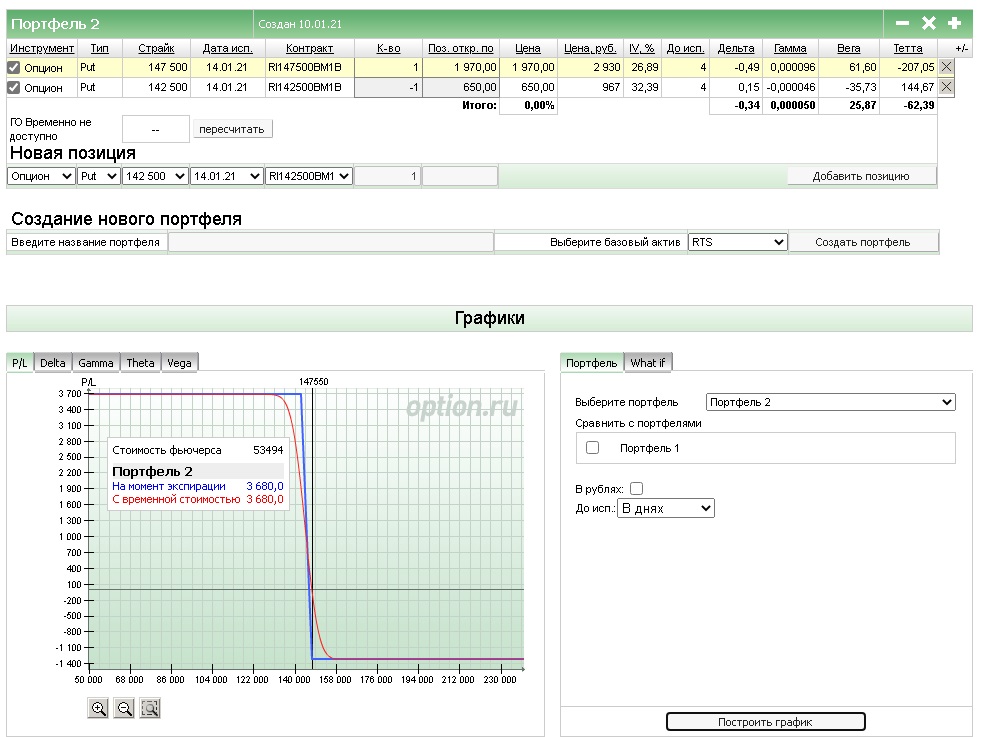This screenshot has height=737, width=985.
Task: Click the new portfolio name input field
Action: coord(330,242)
